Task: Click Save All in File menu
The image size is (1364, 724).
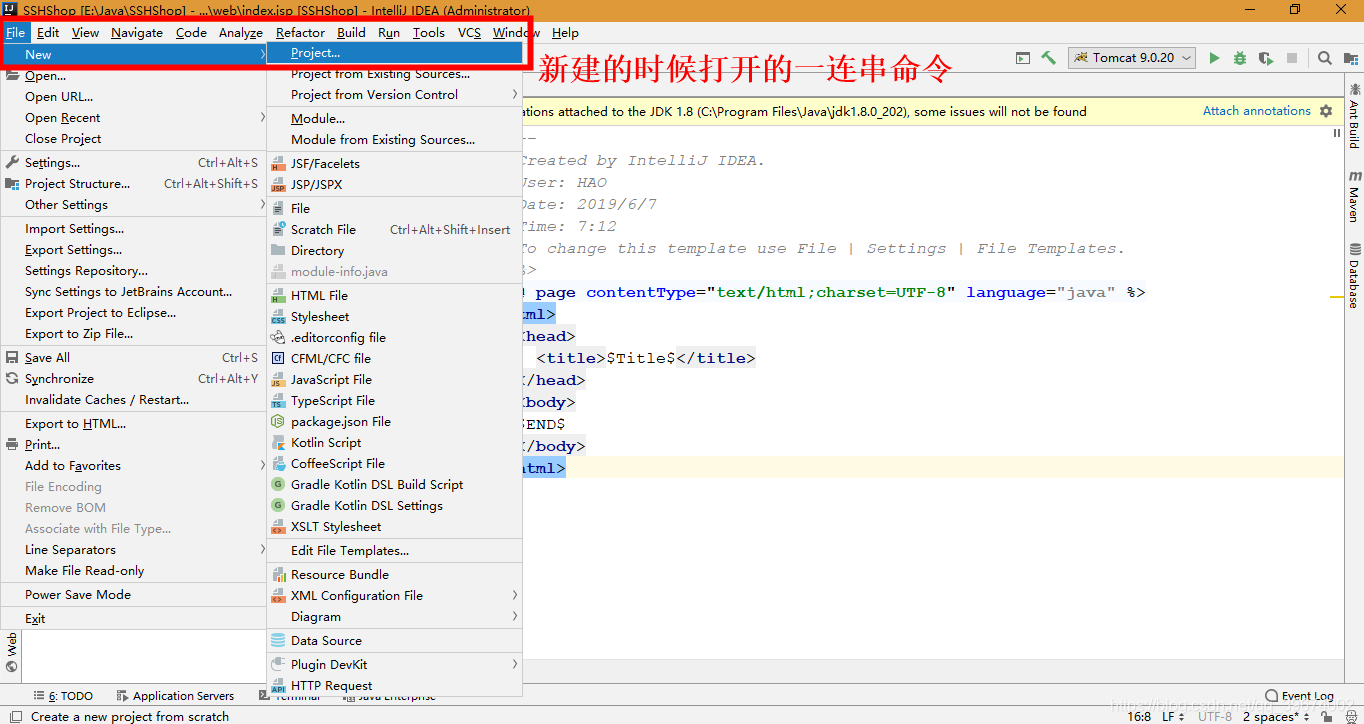Action: pos(133,358)
